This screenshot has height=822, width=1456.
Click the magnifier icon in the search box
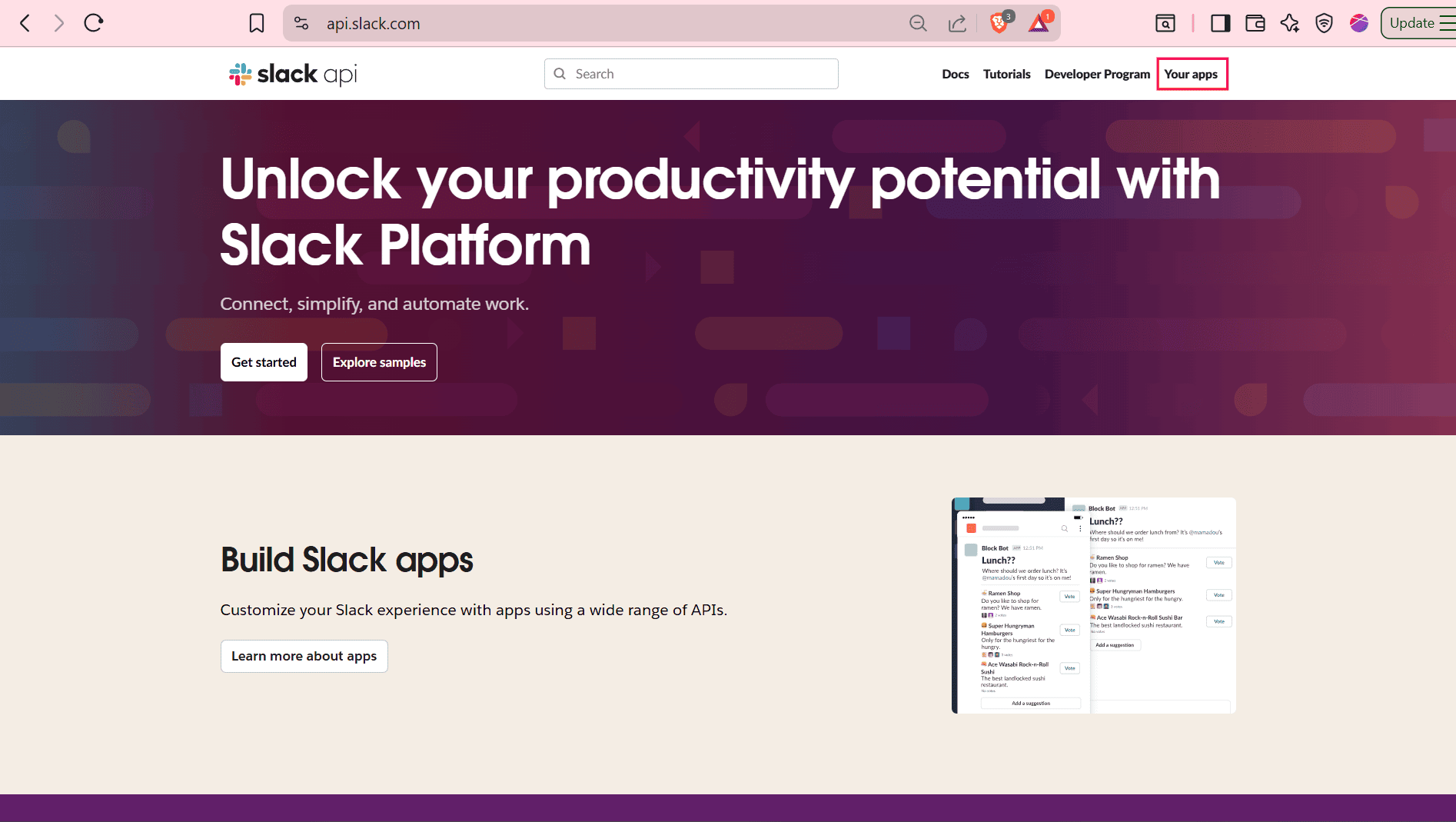click(x=560, y=74)
